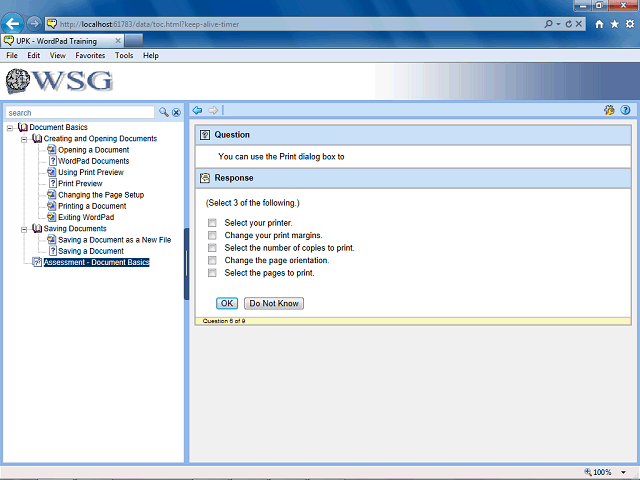The image size is (640, 480).
Task: Stop loading with the address bar X
Action: (579, 24)
